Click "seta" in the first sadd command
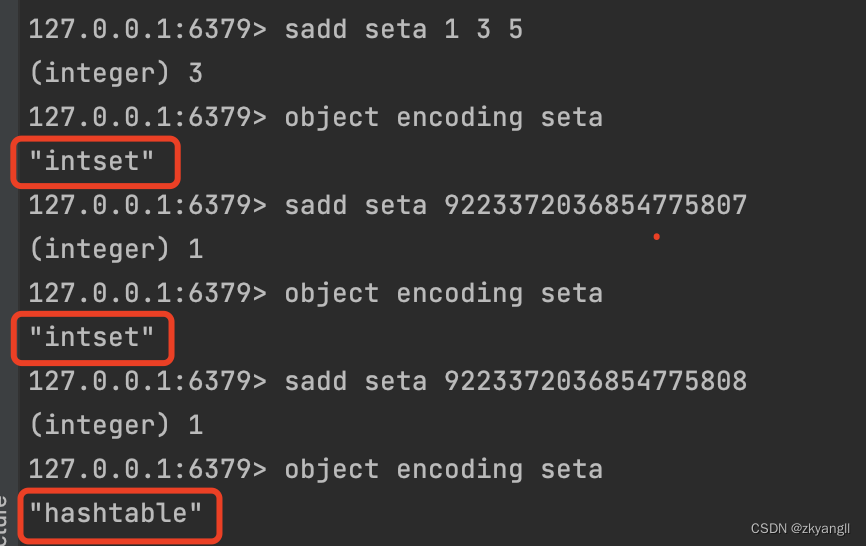Image resolution: width=866 pixels, height=546 pixels. point(395,29)
